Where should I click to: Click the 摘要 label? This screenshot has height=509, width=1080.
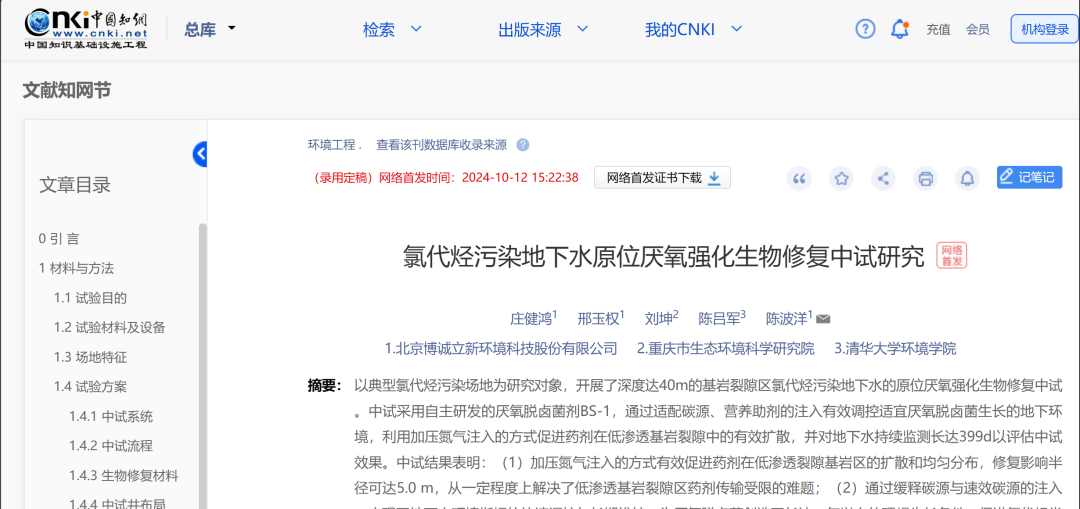click(x=324, y=384)
